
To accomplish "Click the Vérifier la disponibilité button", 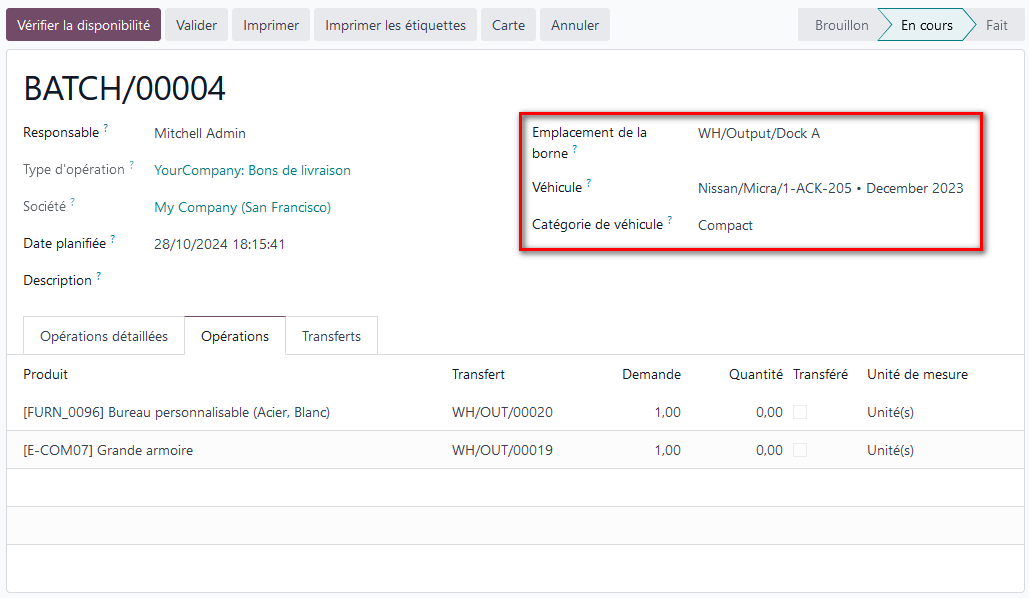I will (x=83, y=25).
